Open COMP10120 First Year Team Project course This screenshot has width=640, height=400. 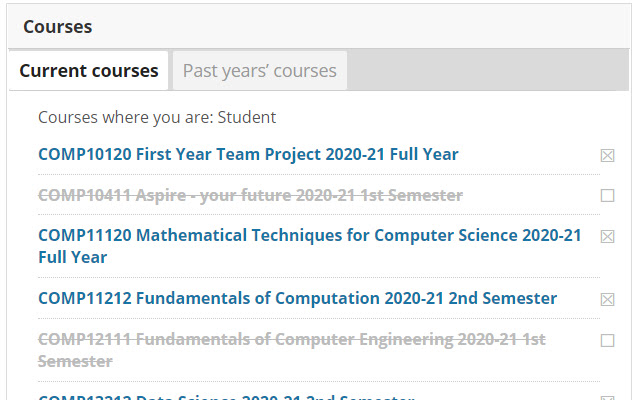pyautogui.click(x=248, y=154)
